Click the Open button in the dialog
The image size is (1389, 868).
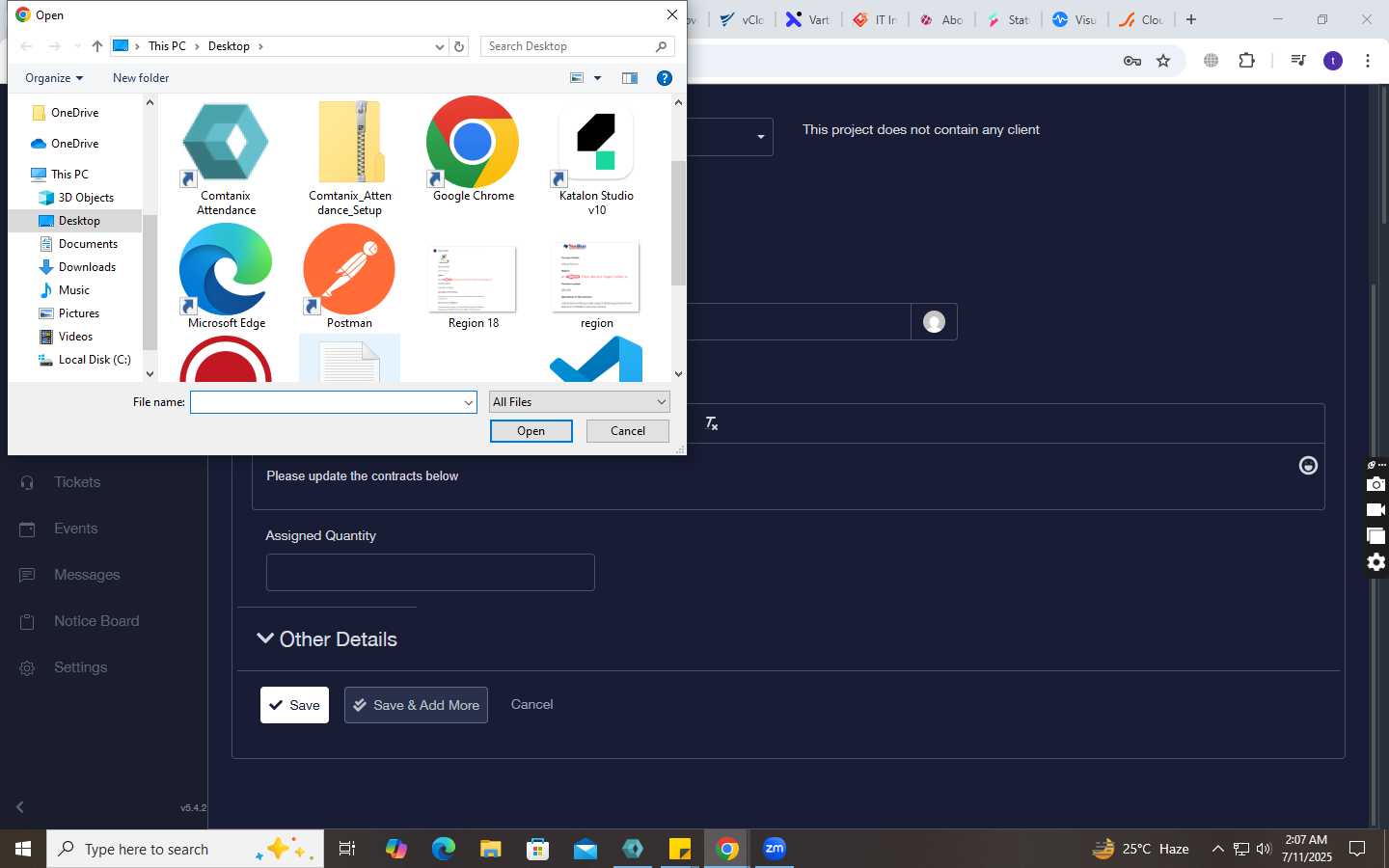531,431
